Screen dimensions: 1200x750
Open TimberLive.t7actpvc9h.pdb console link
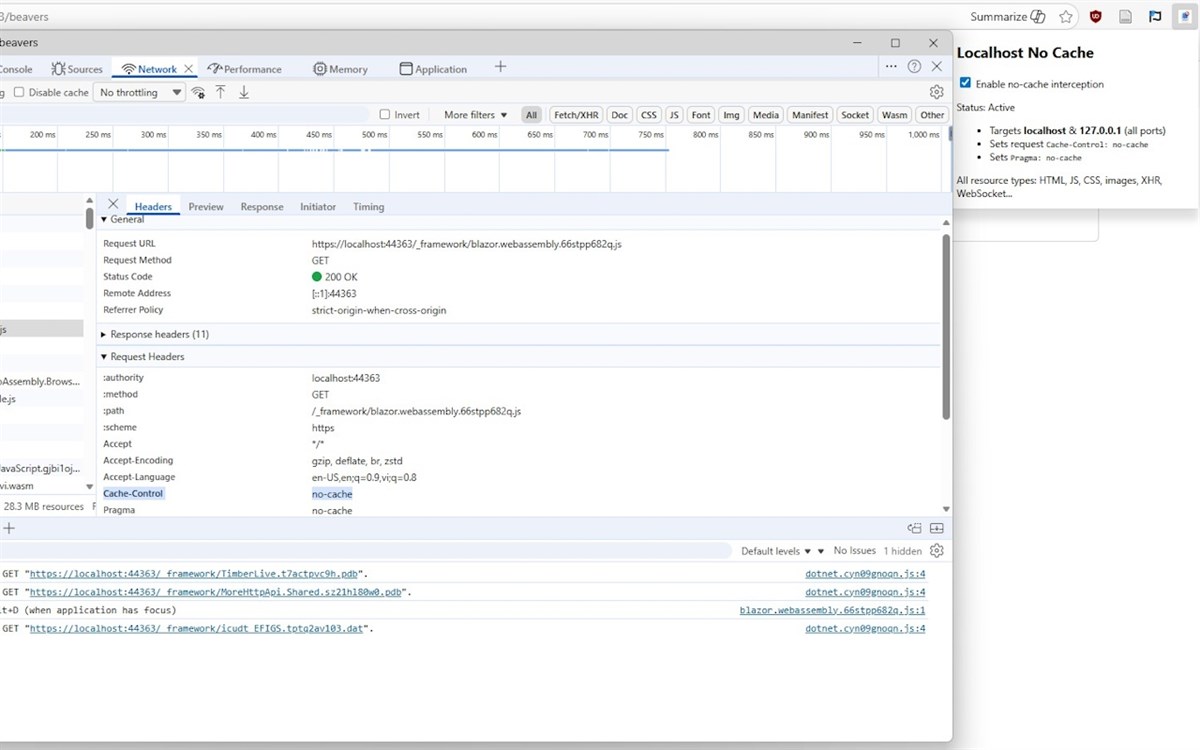[194, 574]
